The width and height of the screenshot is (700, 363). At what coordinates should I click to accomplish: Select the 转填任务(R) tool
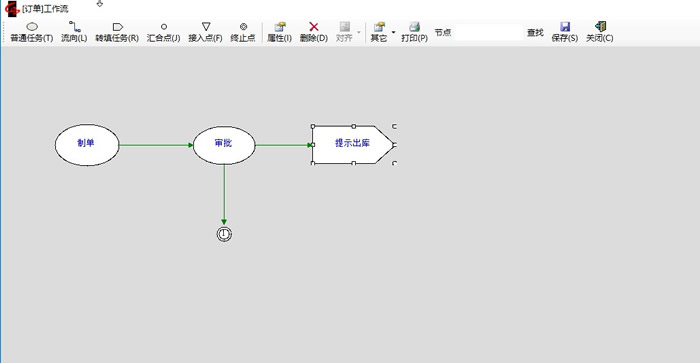point(117,33)
